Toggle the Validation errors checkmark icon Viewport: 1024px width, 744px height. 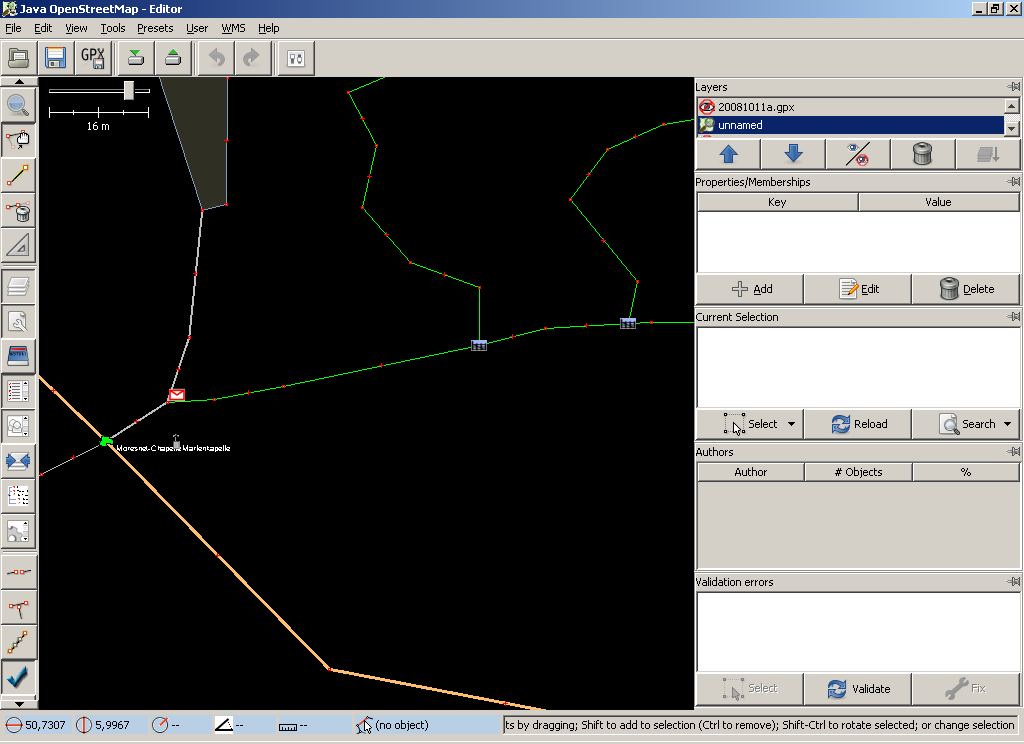coord(18,679)
